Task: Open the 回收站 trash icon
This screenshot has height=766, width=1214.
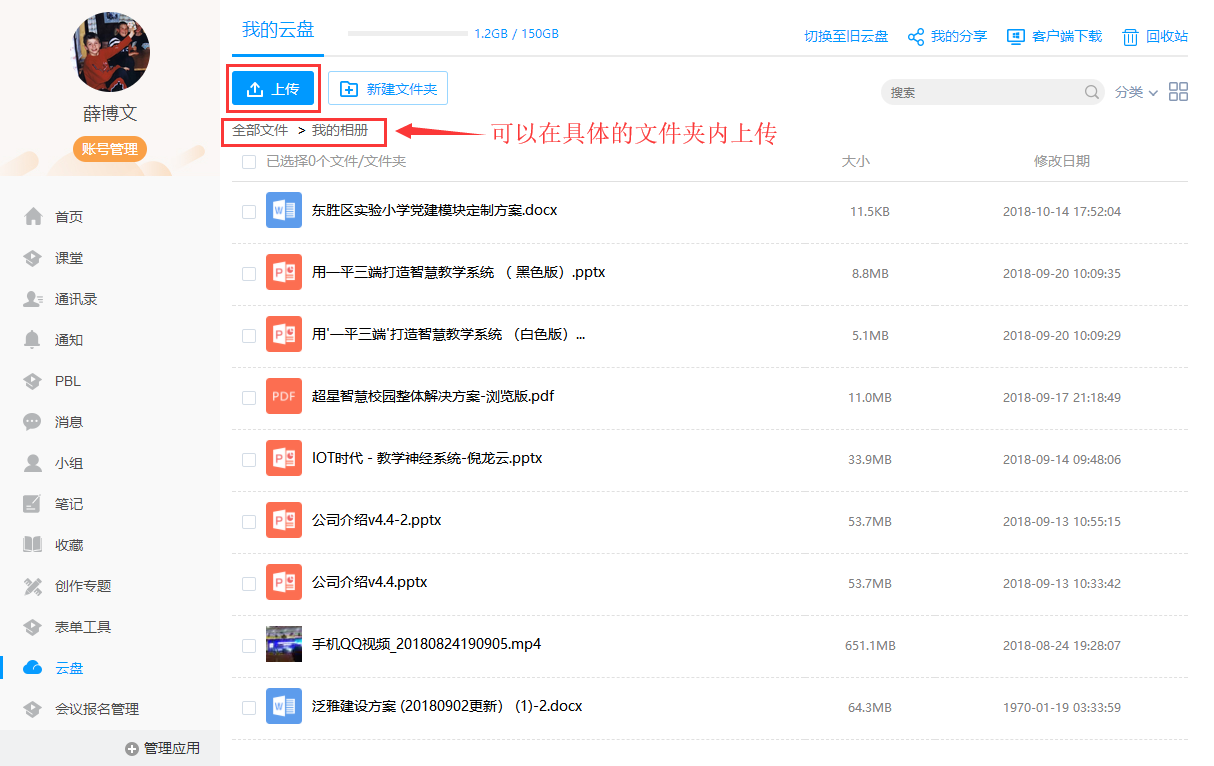Action: (x=1130, y=37)
